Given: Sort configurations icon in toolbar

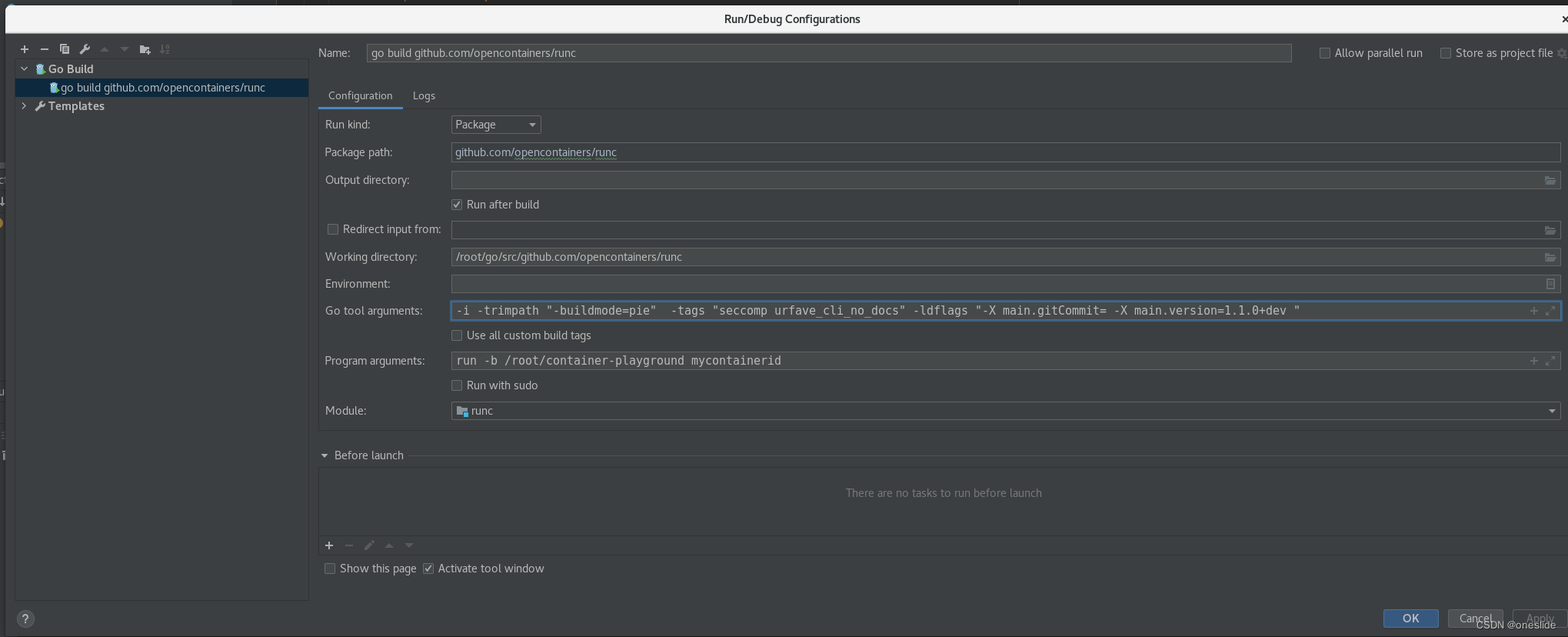Looking at the screenshot, I should 165,49.
